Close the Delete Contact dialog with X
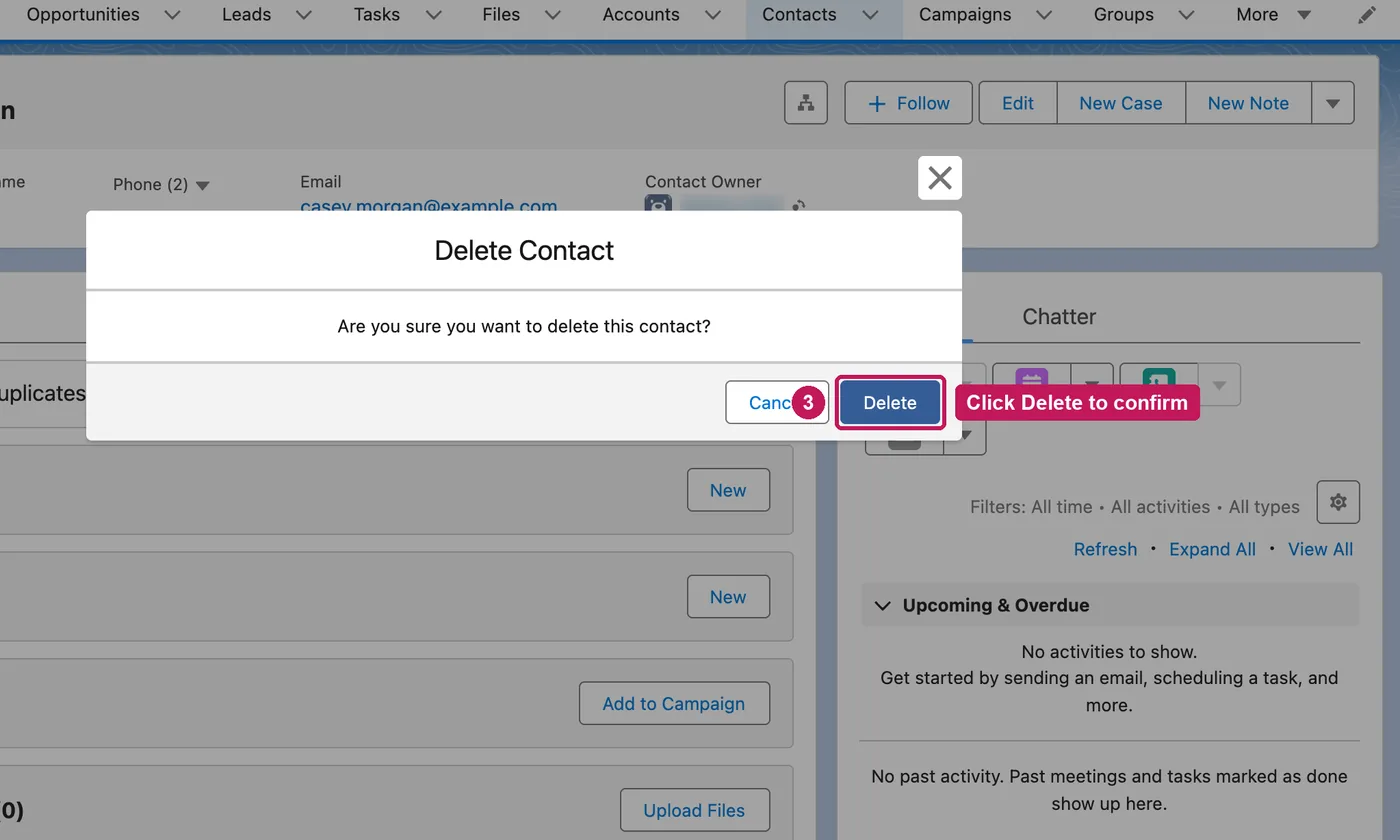Screen dimensions: 1400x840 coord(940,178)
